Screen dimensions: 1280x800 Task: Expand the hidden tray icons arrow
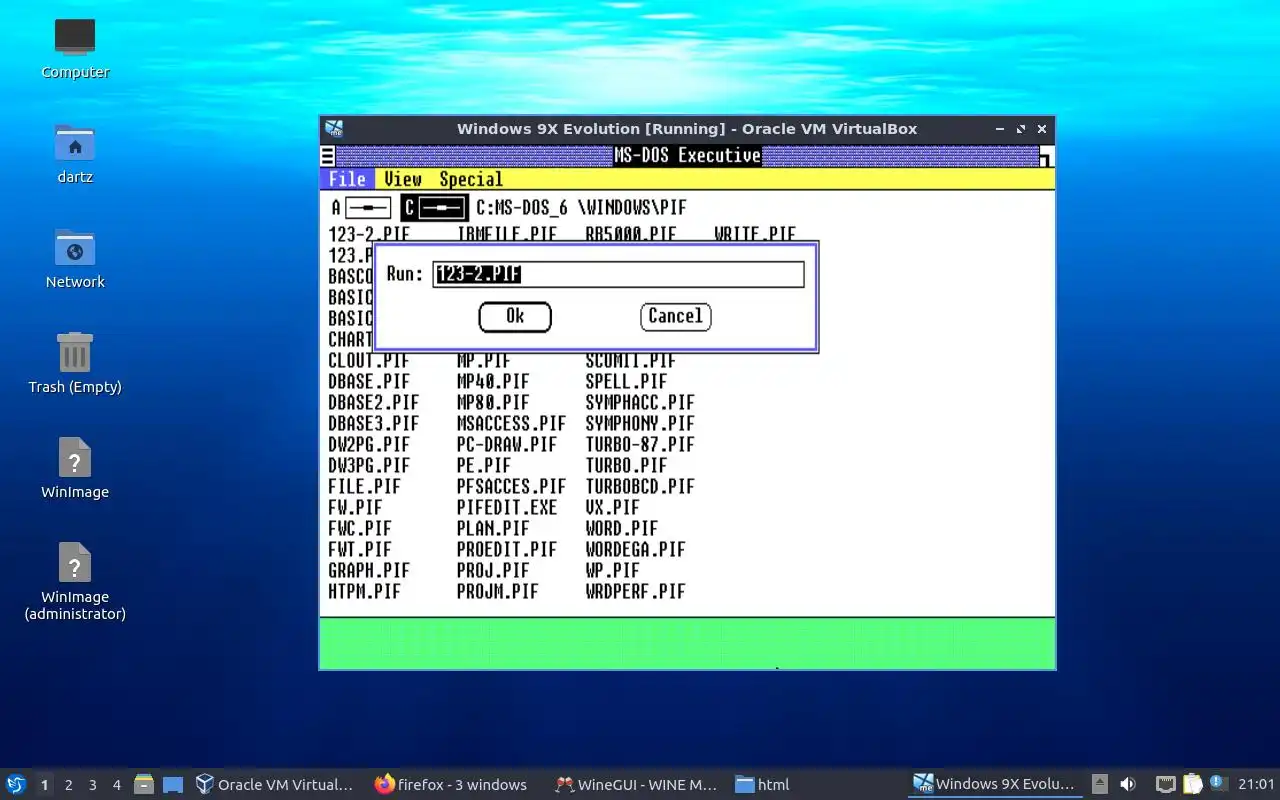pos(1099,784)
